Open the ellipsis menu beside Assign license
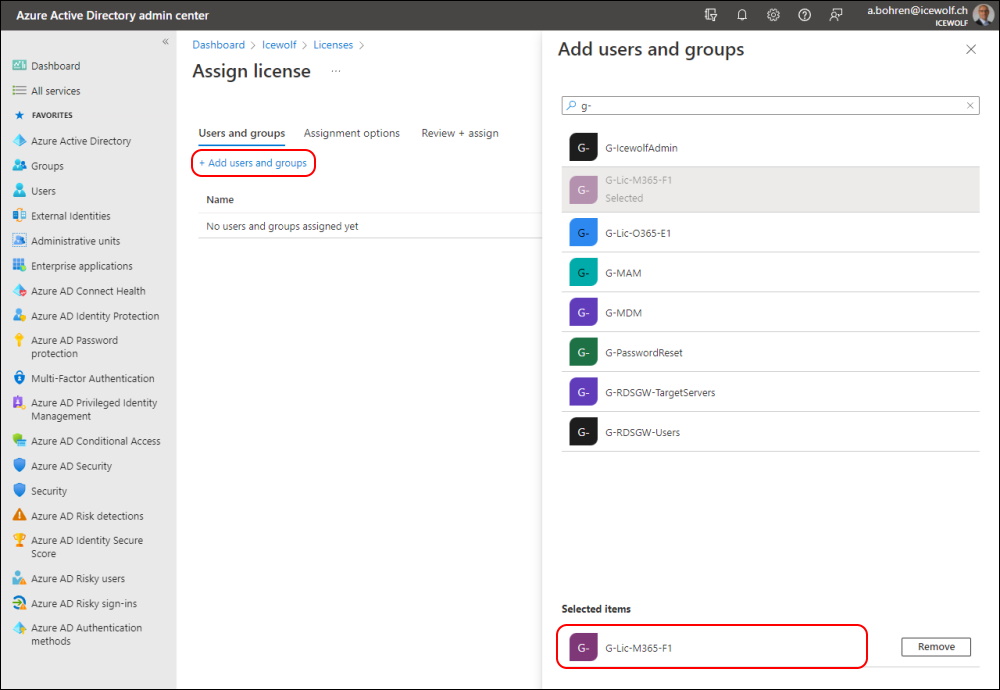Screen dimensions: 1000x690 [x=336, y=71]
